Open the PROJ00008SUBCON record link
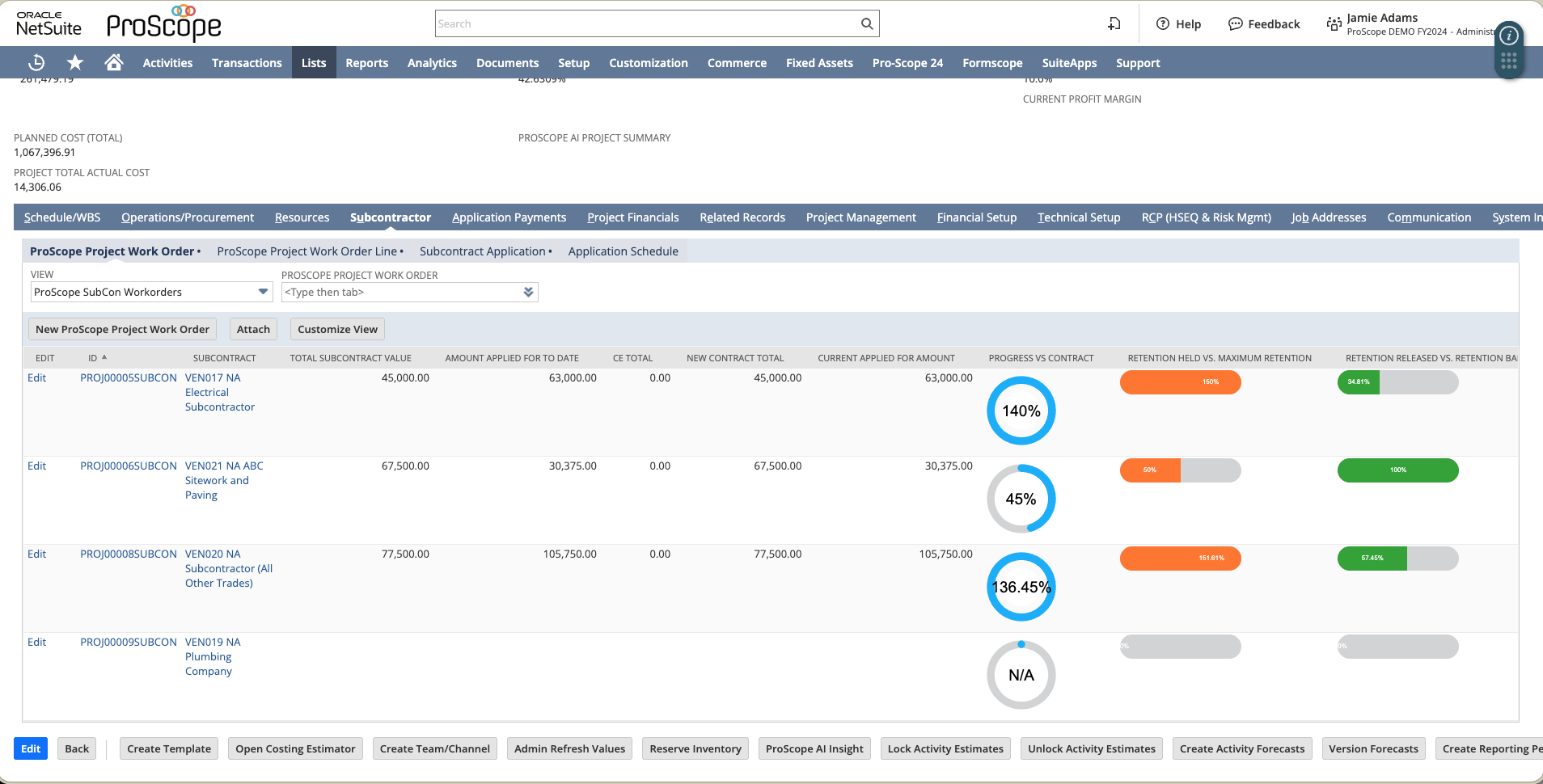 [128, 554]
